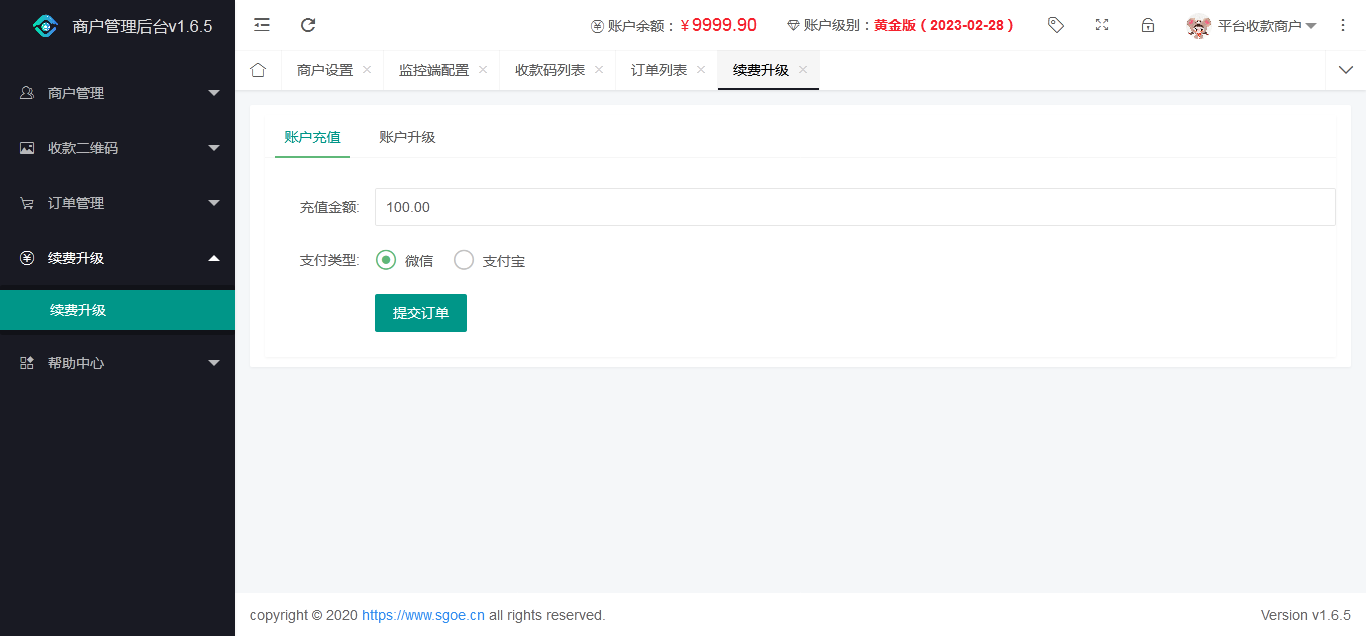Viewport: 1366px width, 636px height.
Task: Click the 收款二维码 sidebar icon
Action: 25,147
